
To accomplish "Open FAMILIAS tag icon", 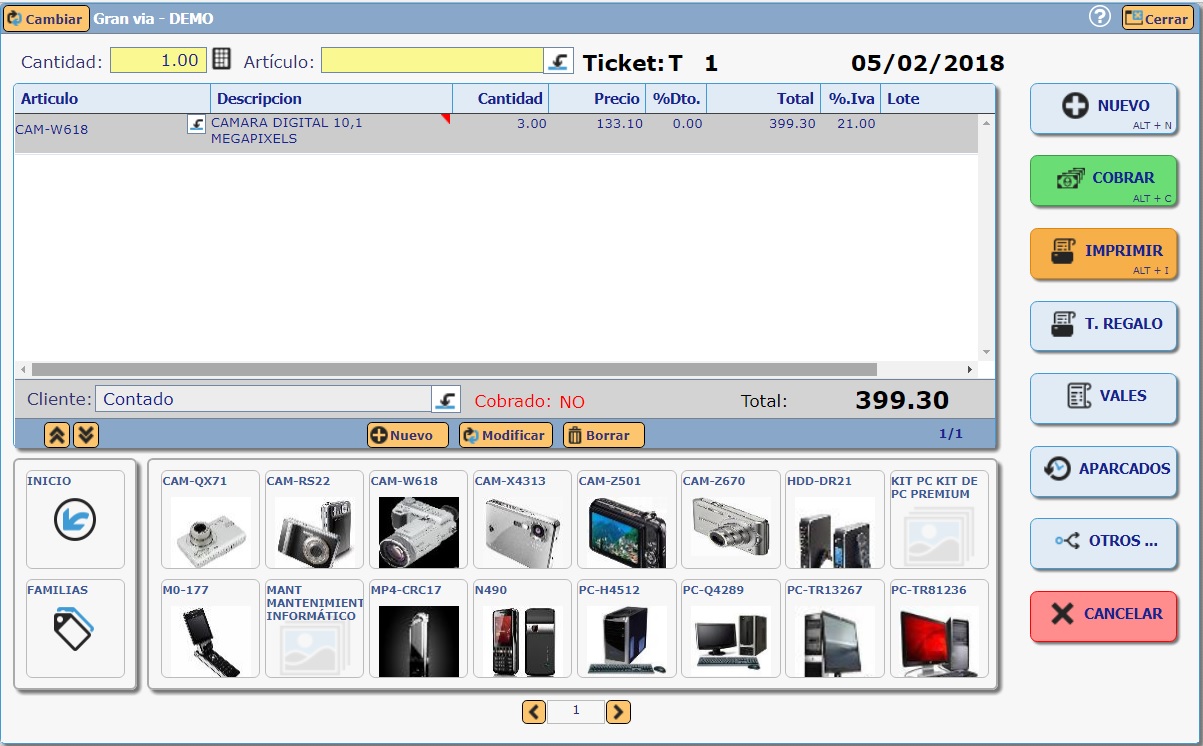I will (75, 629).
